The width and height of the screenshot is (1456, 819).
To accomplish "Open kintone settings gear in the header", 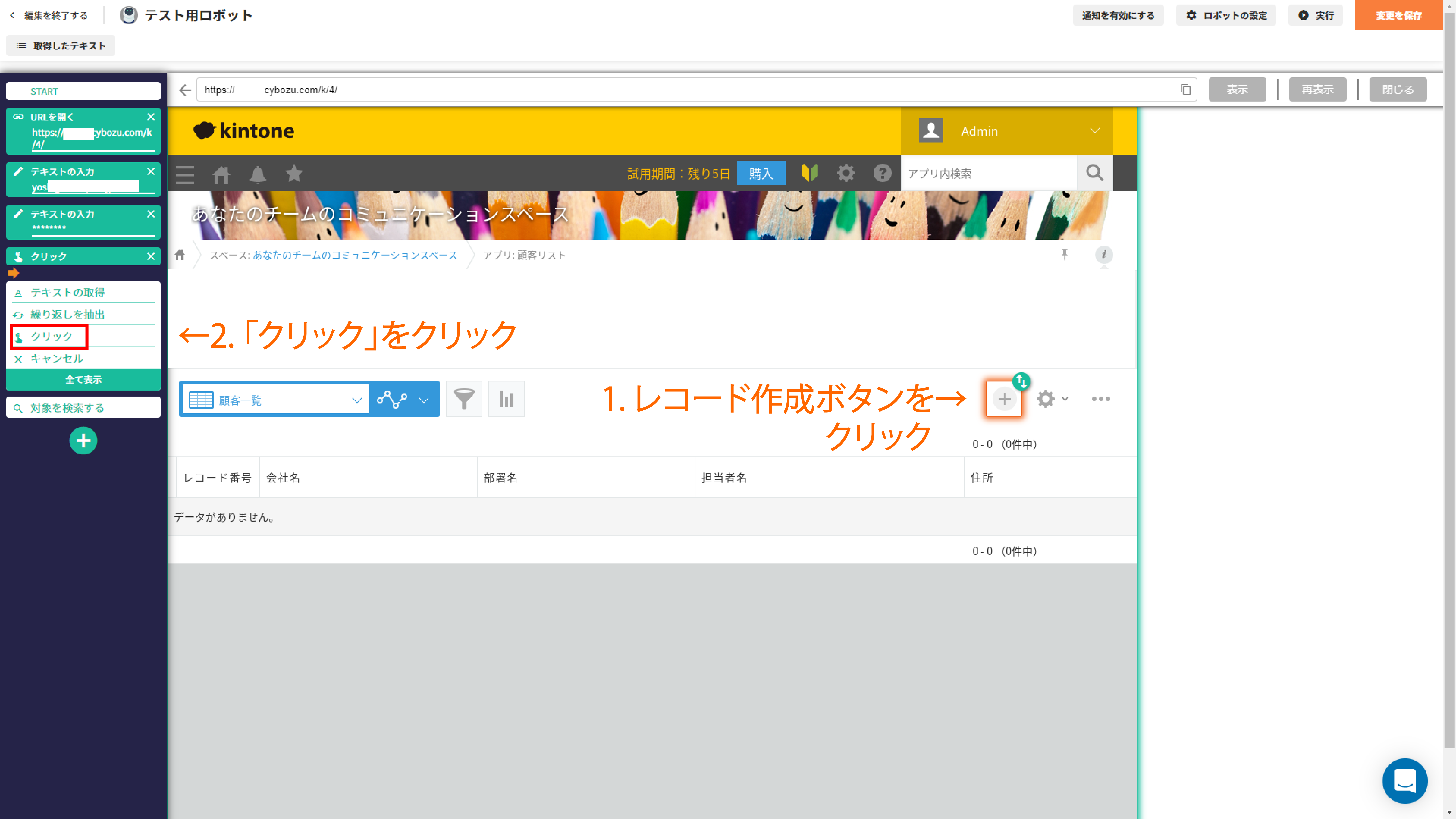I will [846, 173].
